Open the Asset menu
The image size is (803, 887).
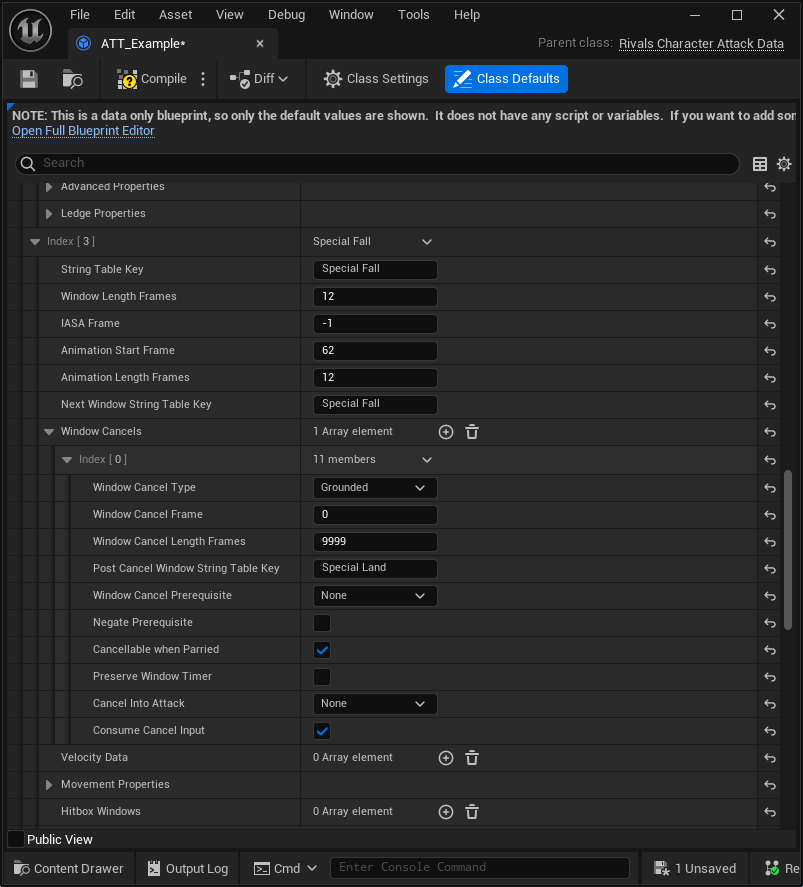(175, 15)
